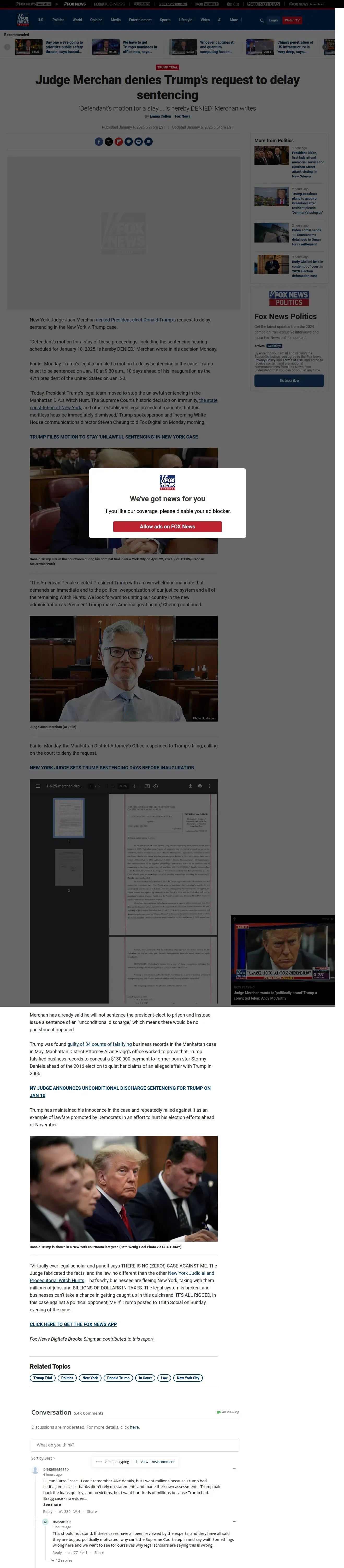Zoom in the PDF document

pyautogui.click(x=134, y=786)
